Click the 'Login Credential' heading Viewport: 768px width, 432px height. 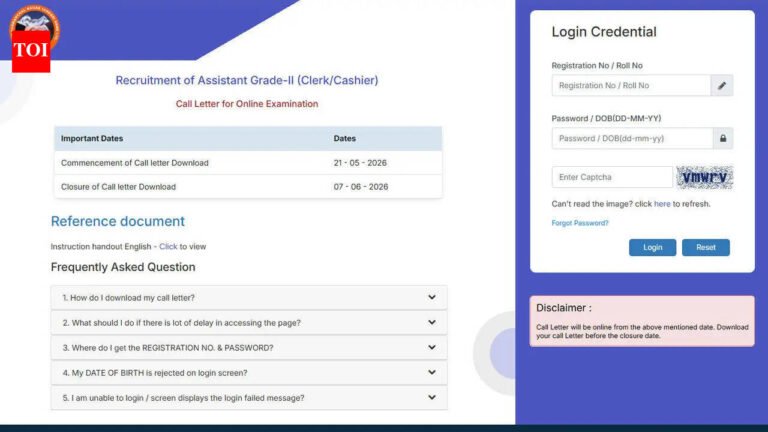coord(604,32)
